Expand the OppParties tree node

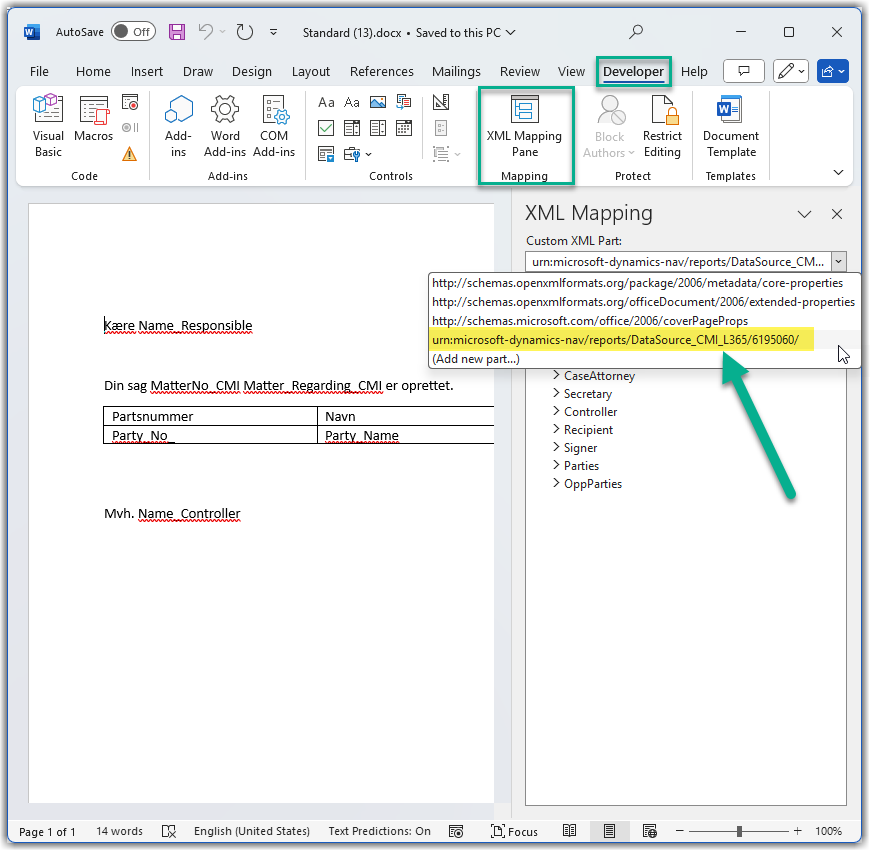(557, 484)
